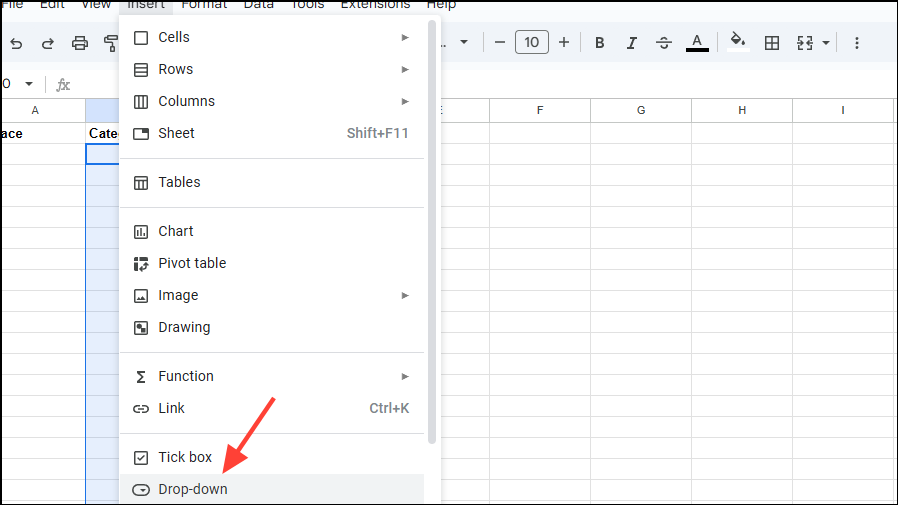Select column H header
The width and height of the screenshot is (898, 505).
pos(742,111)
